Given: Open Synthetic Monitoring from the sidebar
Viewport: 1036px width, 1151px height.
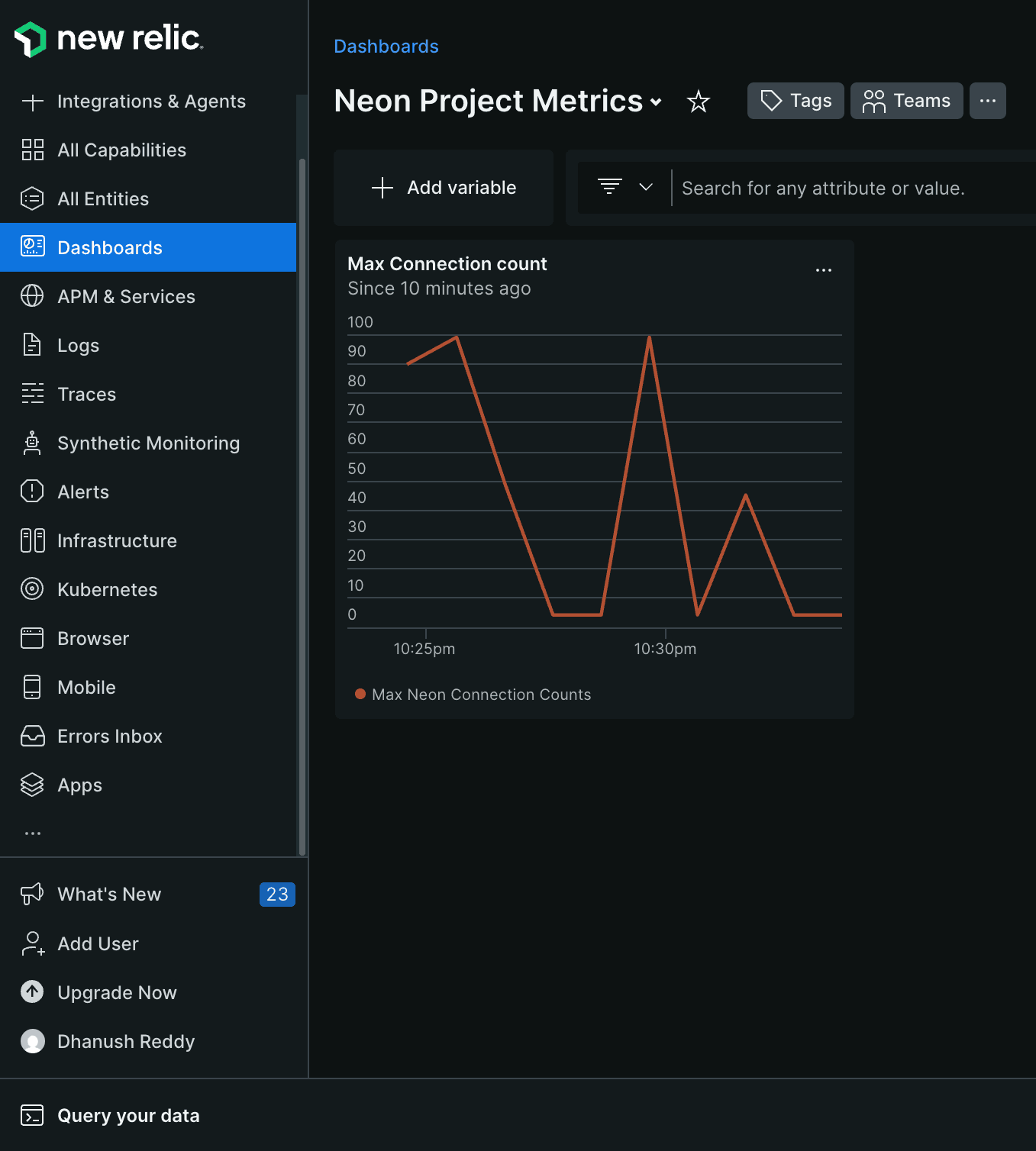Looking at the screenshot, I should pyautogui.click(x=148, y=443).
